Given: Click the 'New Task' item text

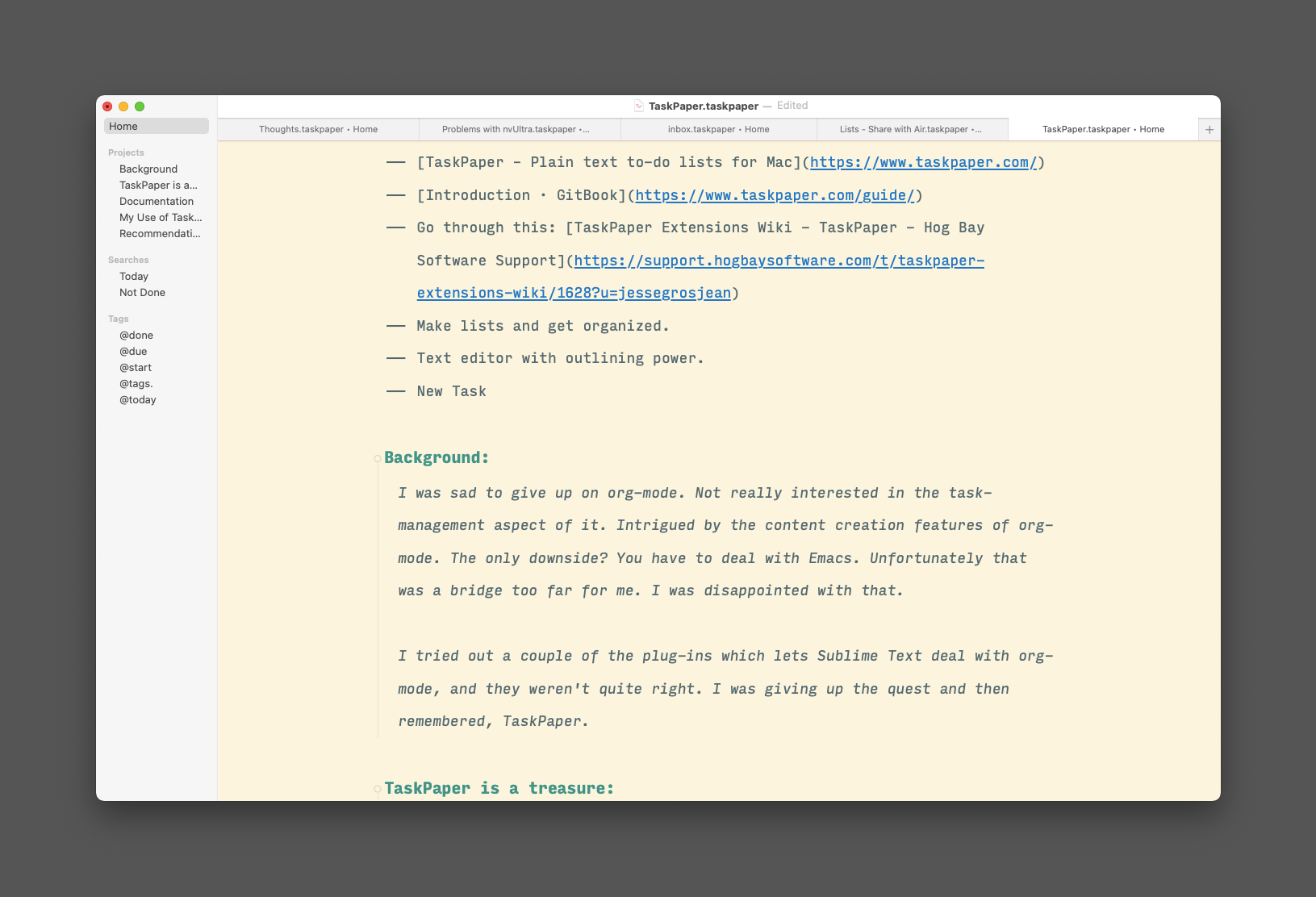Looking at the screenshot, I should click(451, 391).
